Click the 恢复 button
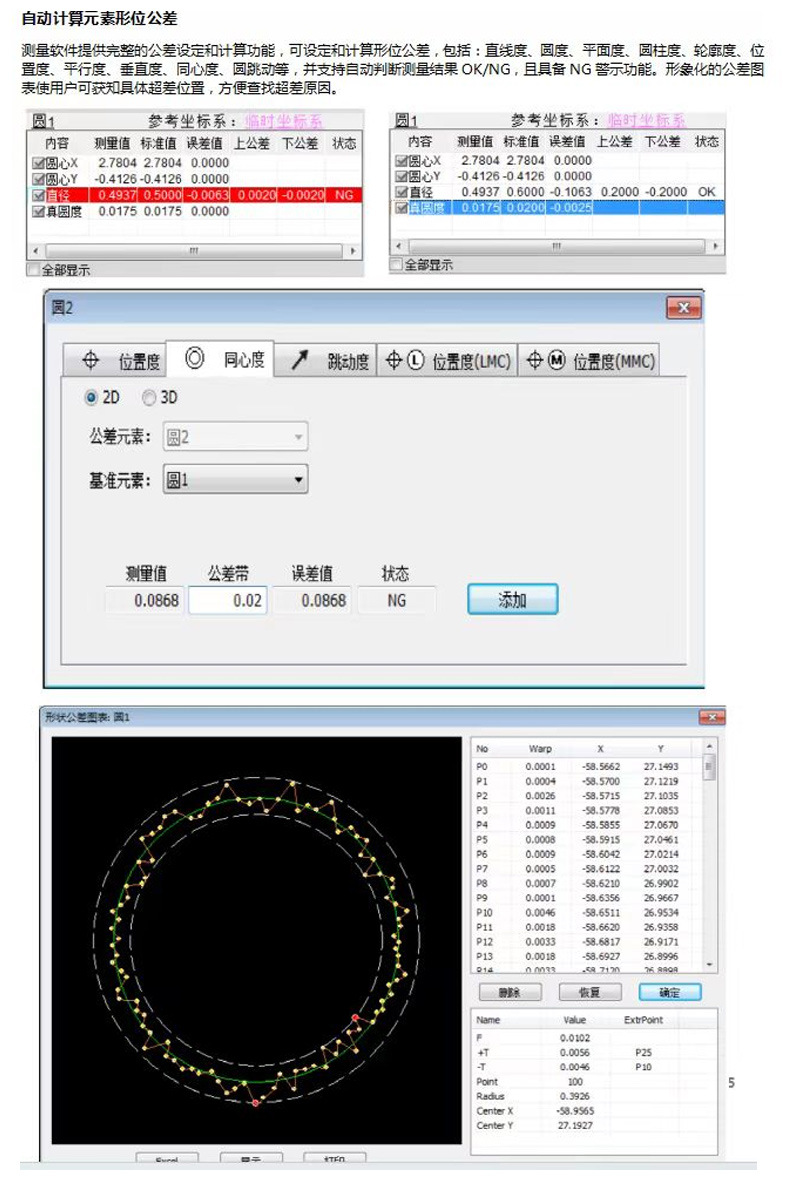Viewport: 790px width, 1182px height. pos(589,992)
